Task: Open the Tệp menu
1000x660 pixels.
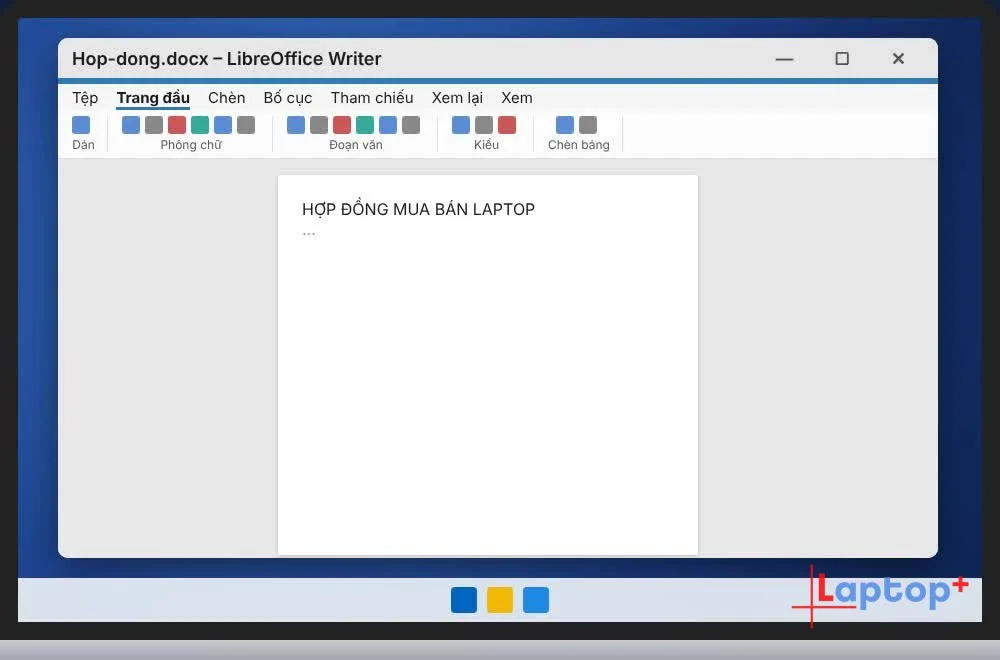Action: (85, 98)
